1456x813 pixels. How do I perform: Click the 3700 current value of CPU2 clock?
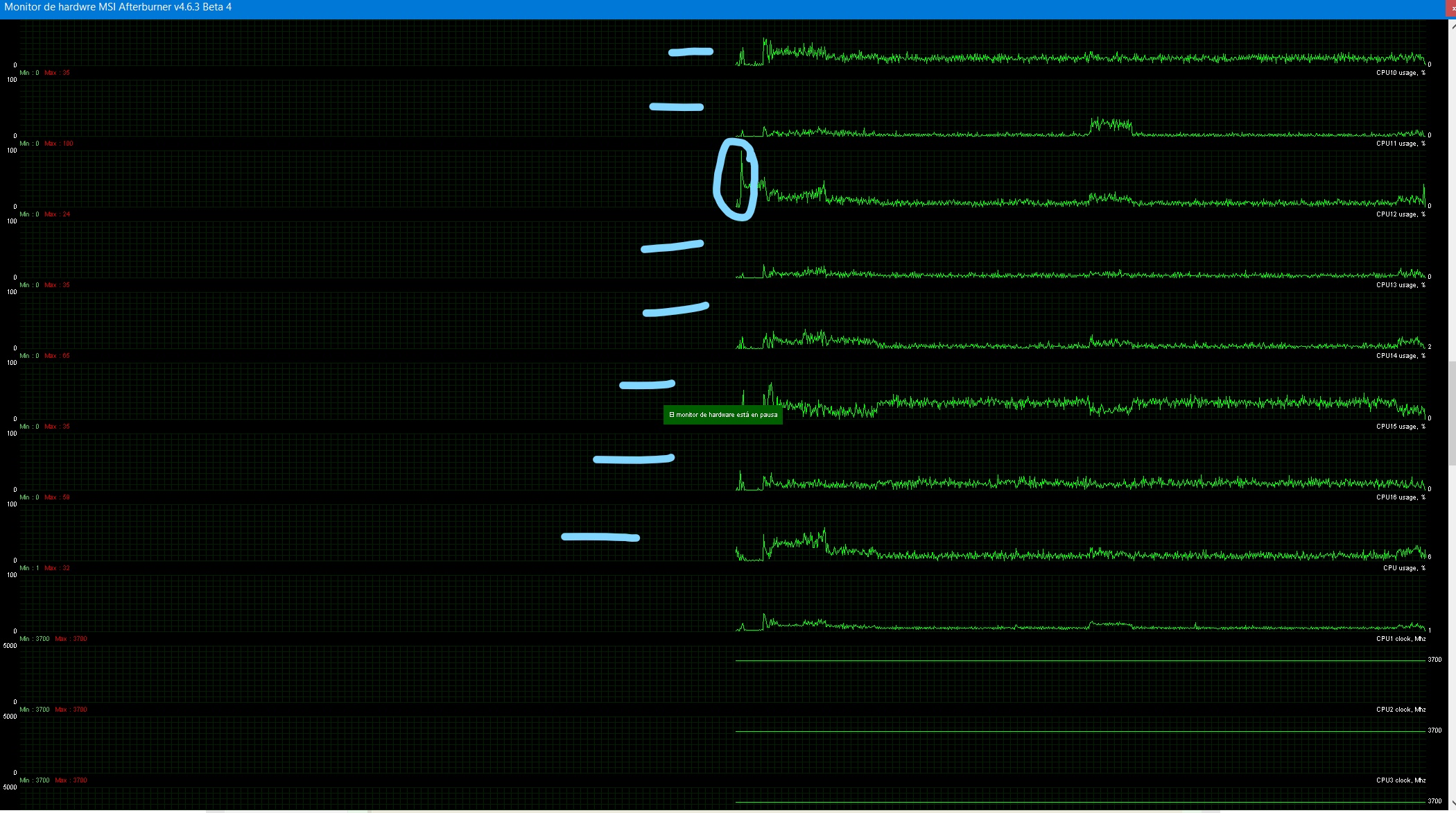(1435, 730)
